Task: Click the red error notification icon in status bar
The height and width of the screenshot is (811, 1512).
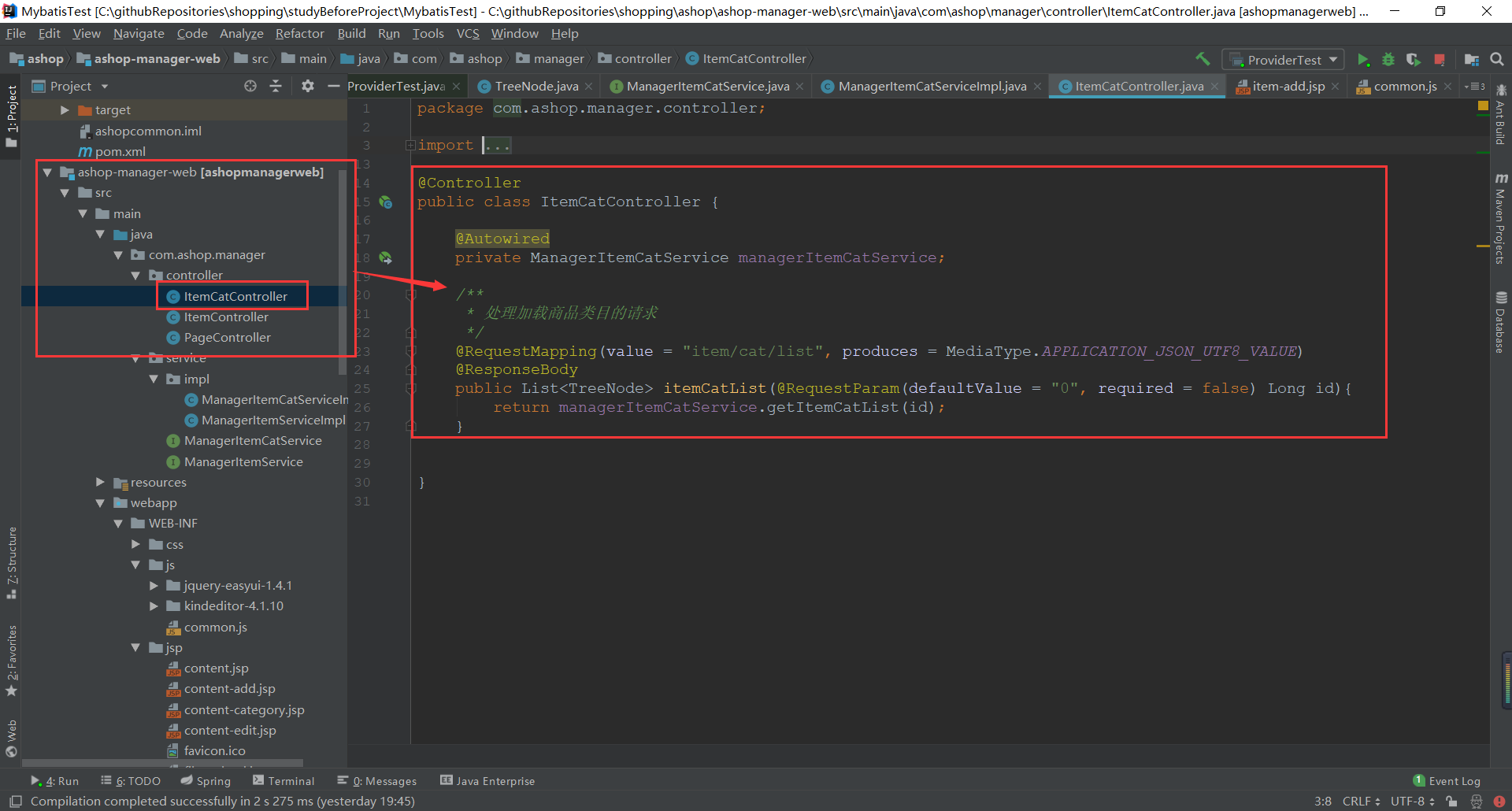Action: coord(1499,802)
